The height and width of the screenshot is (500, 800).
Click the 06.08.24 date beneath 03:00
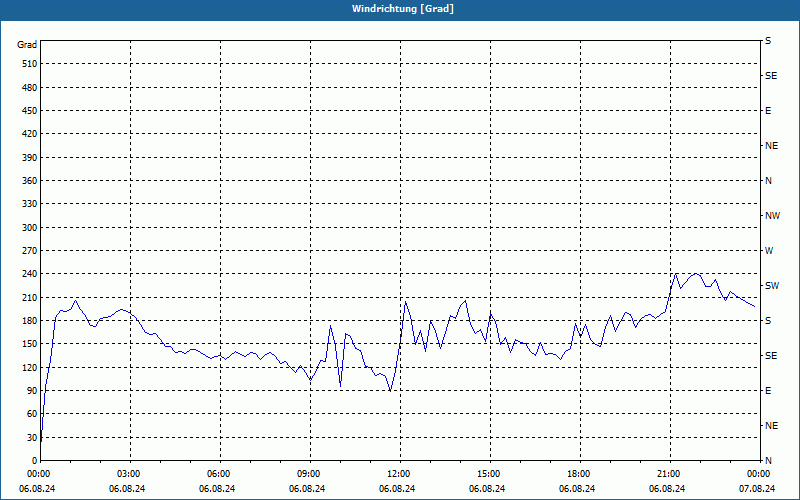coord(127,489)
